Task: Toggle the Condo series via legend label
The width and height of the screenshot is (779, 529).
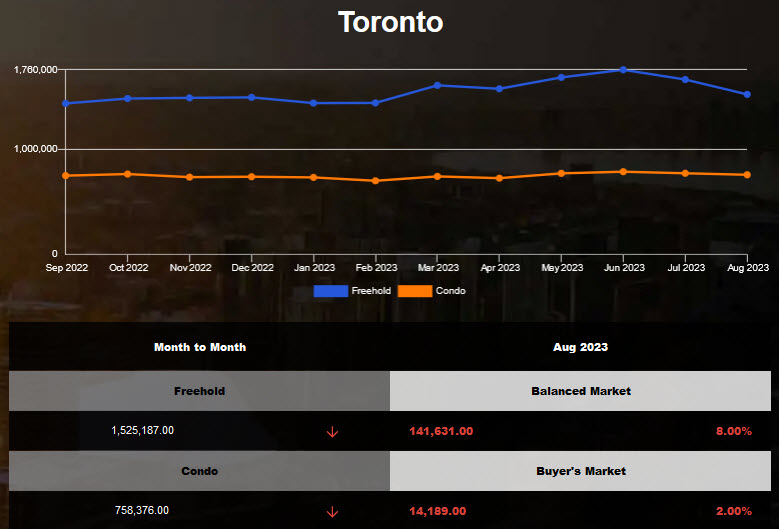Action: (450, 291)
